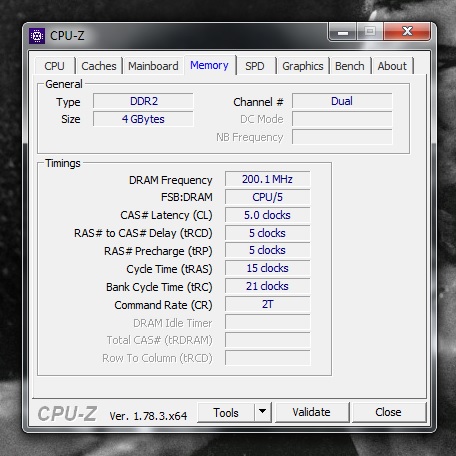
Task: Click the empty Row To Column field
Action: [267, 358]
